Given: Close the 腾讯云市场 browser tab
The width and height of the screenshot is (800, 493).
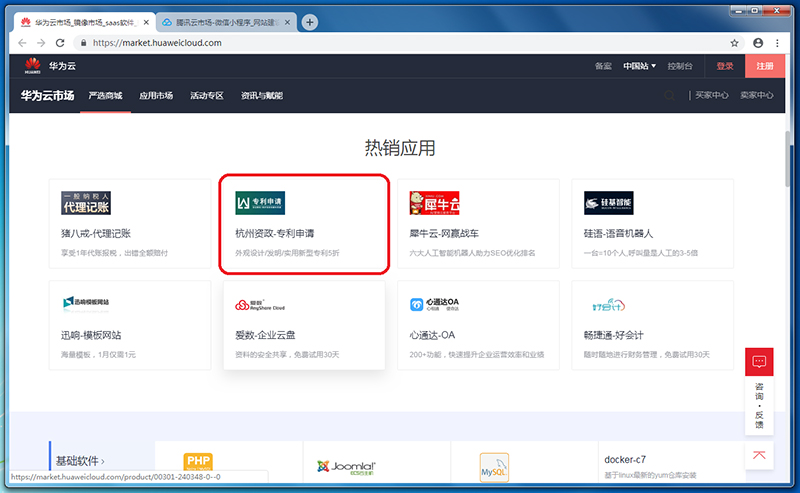Looking at the screenshot, I should click(287, 22).
